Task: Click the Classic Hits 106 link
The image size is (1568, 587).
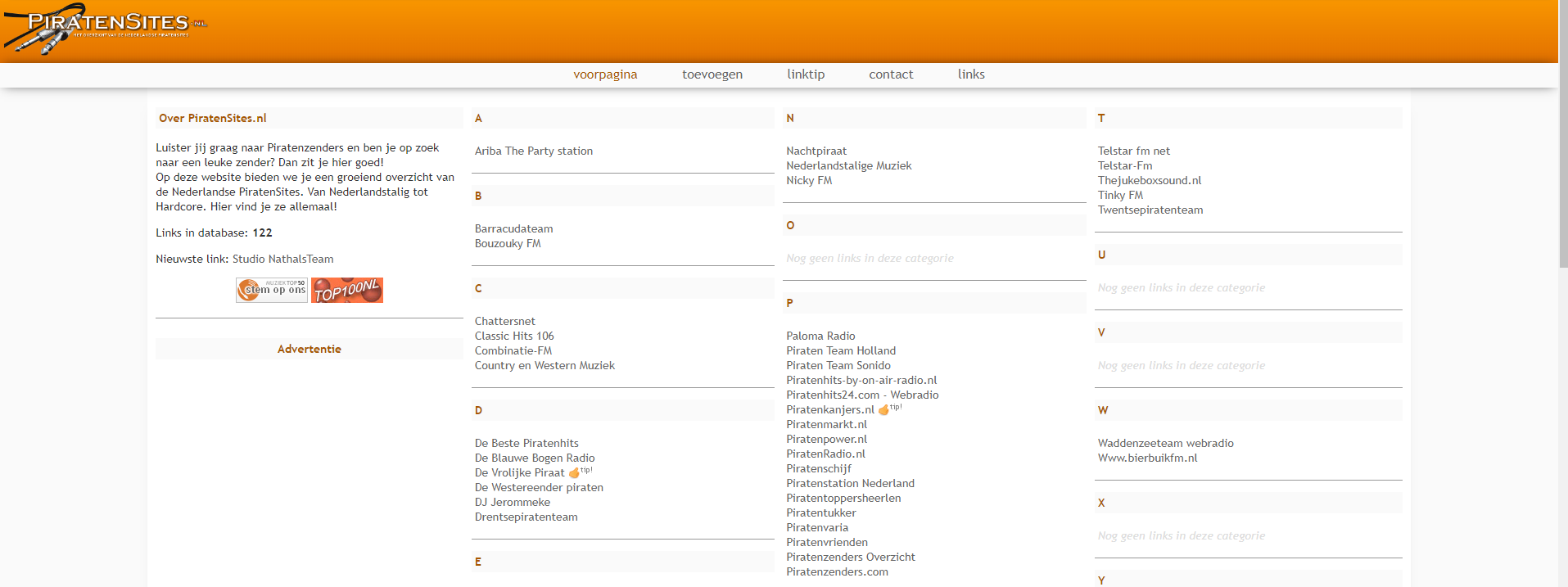Action: coord(514,336)
